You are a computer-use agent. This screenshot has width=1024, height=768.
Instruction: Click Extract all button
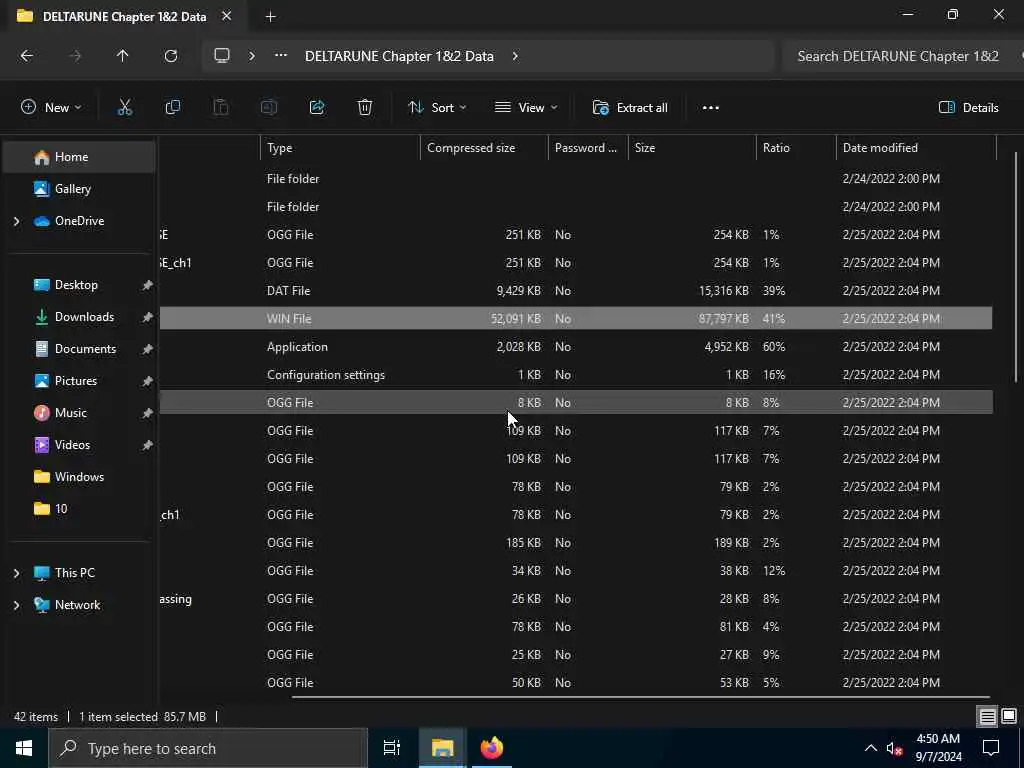pos(630,108)
